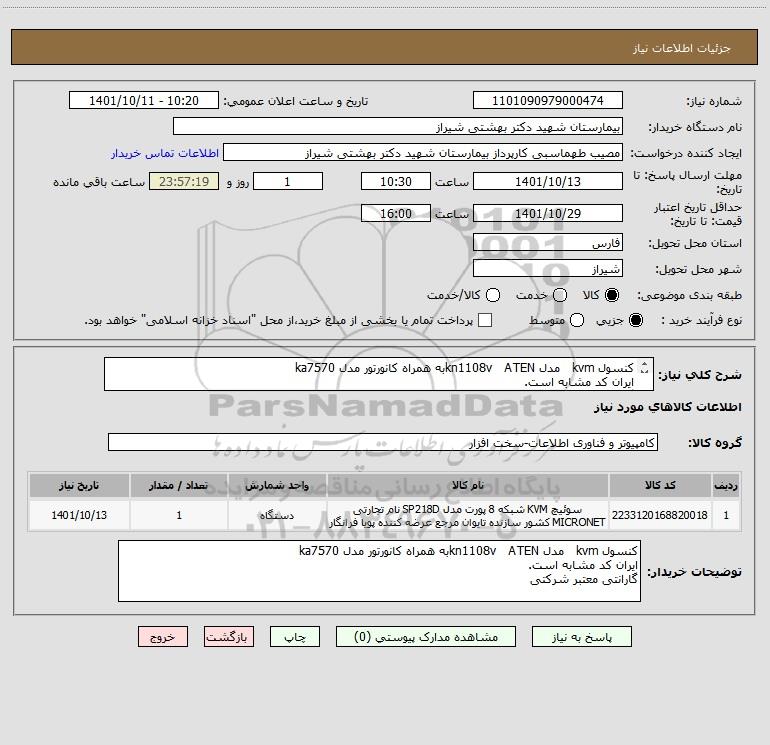The width and height of the screenshot is (770, 745).
Task: Click the row number cell 1 in the ردیف column
Action: tap(726, 515)
